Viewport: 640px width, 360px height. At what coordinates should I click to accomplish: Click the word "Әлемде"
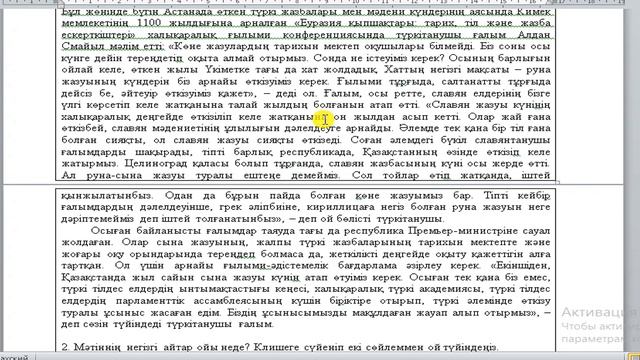tap(416, 128)
